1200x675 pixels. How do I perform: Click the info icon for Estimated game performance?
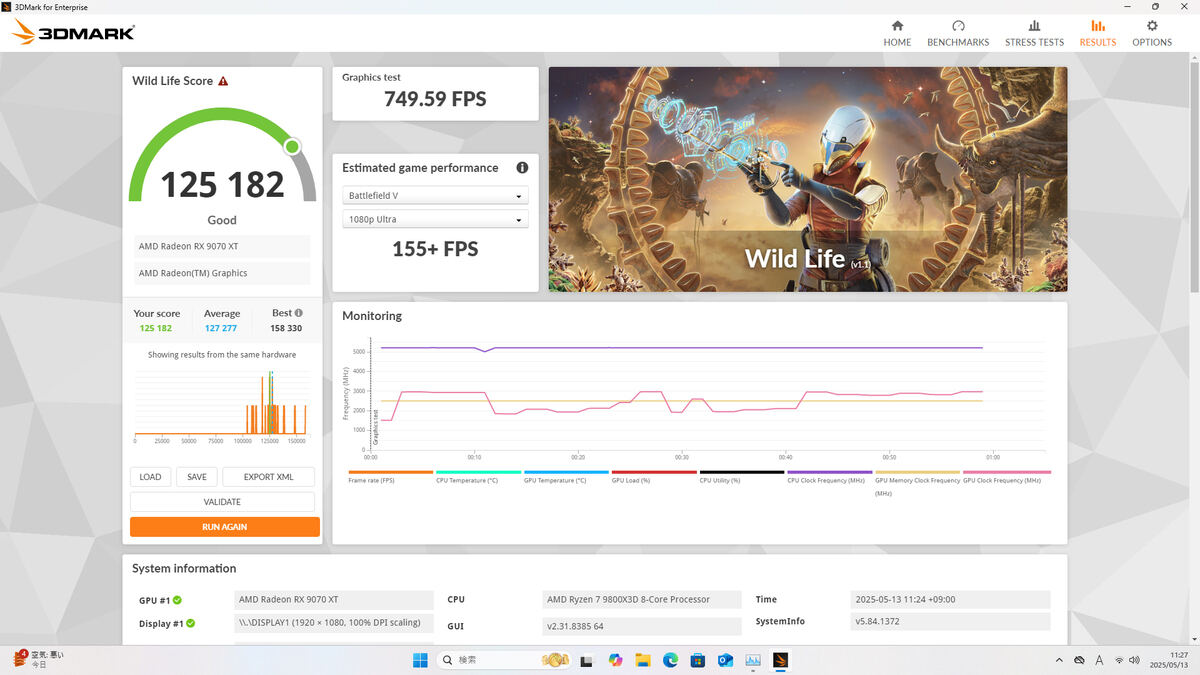[522, 168]
